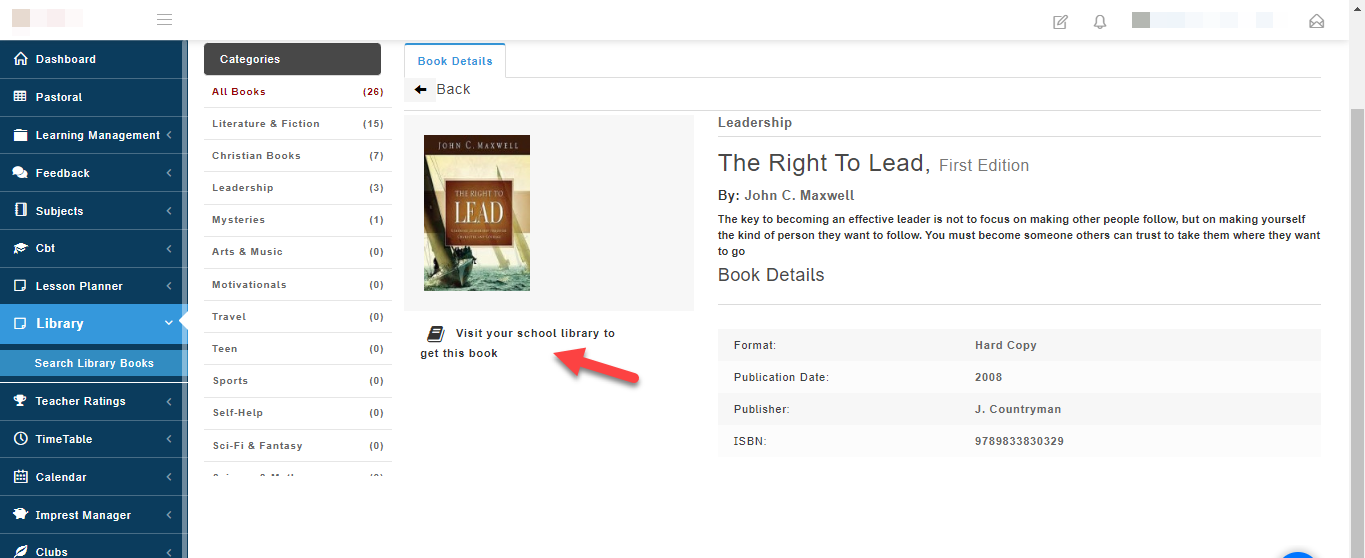Click the Learning Management folder icon
Viewport: 1365px width, 558px height.
(x=20, y=135)
